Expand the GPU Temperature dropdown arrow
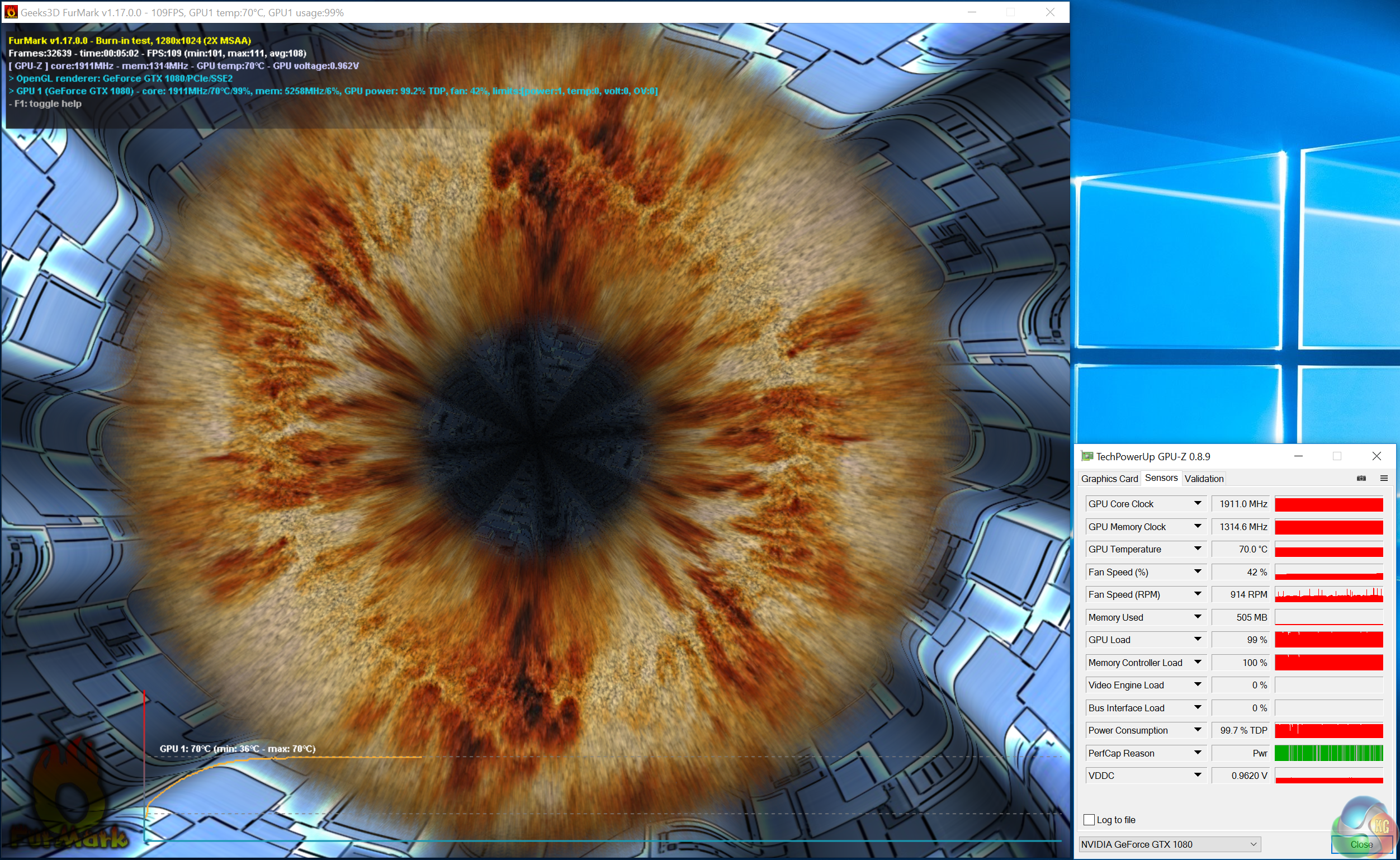This screenshot has height=860, width=1400. 1198,549
